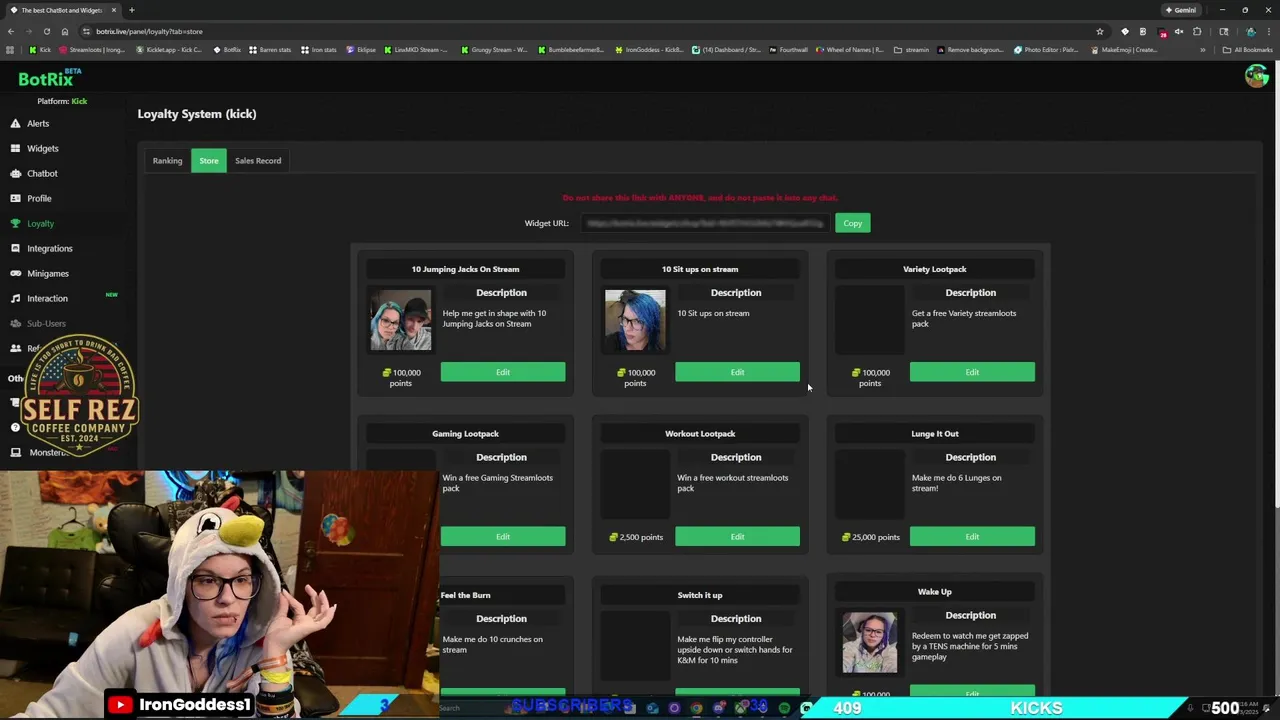This screenshot has height=720, width=1280.
Task: Open the MakeEmoji bookmark
Action: 1125,50
